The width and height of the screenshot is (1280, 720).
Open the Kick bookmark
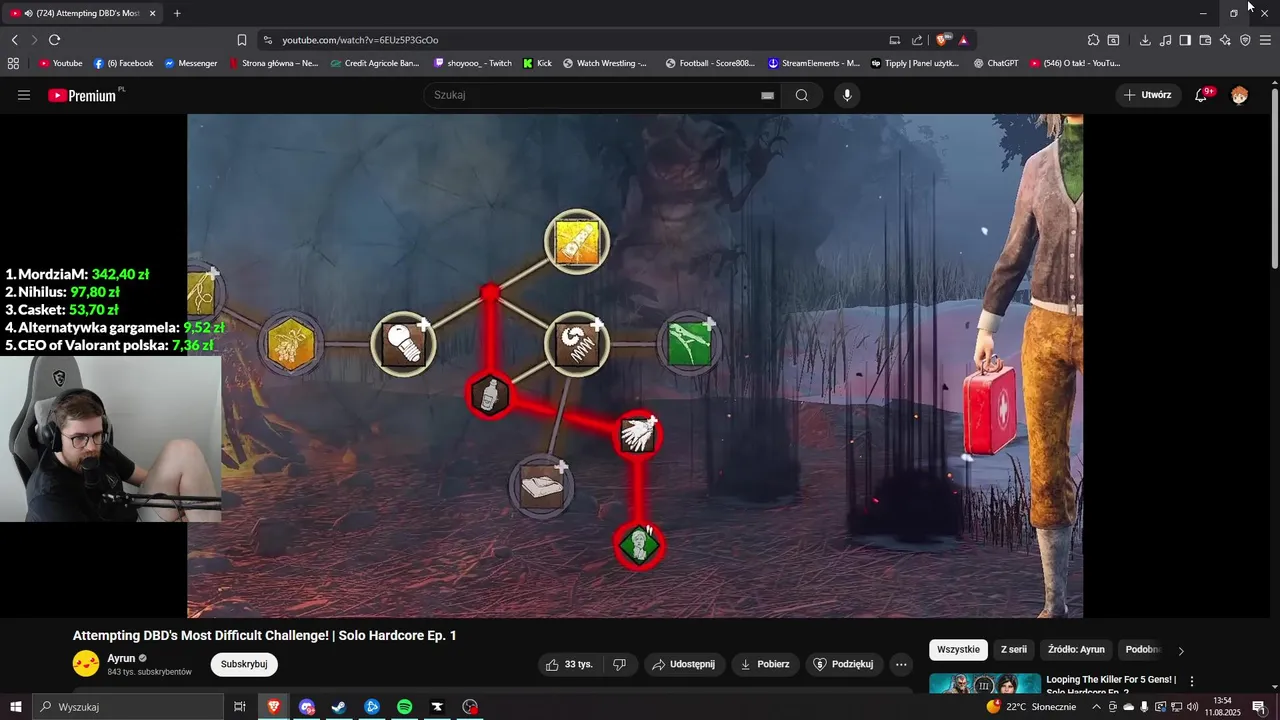(537, 63)
